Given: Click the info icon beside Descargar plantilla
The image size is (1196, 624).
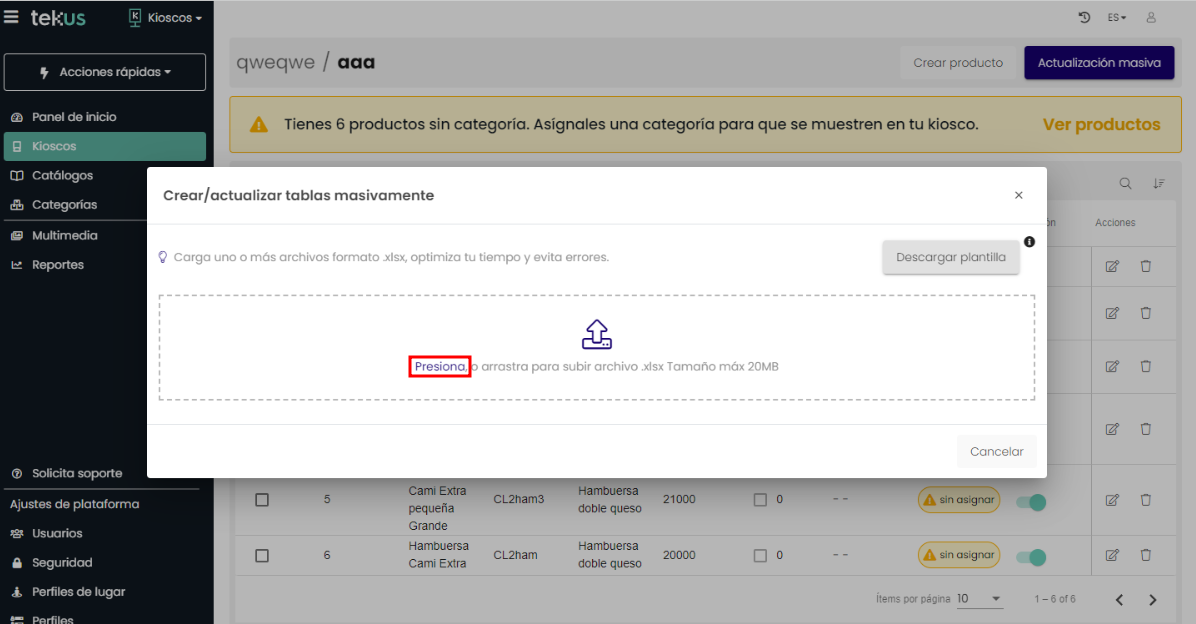Looking at the screenshot, I should pos(1029,242).
